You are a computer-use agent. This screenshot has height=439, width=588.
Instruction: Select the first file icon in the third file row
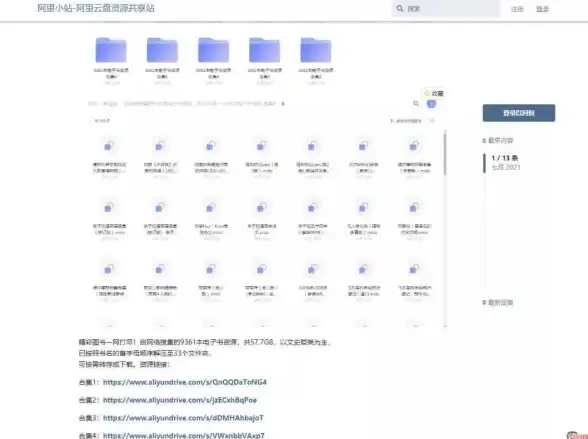[109, 269]
